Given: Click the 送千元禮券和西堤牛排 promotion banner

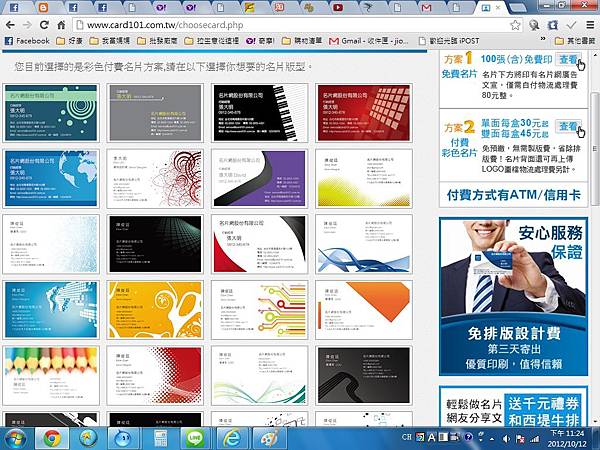Looking at the screenshot, I should point(514,406).
